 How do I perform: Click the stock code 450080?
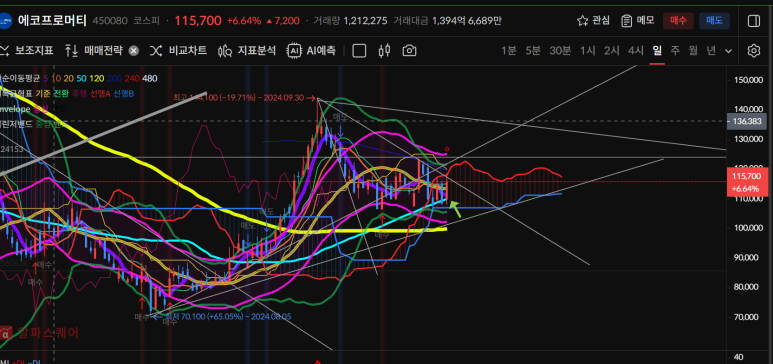pos(110,21)
